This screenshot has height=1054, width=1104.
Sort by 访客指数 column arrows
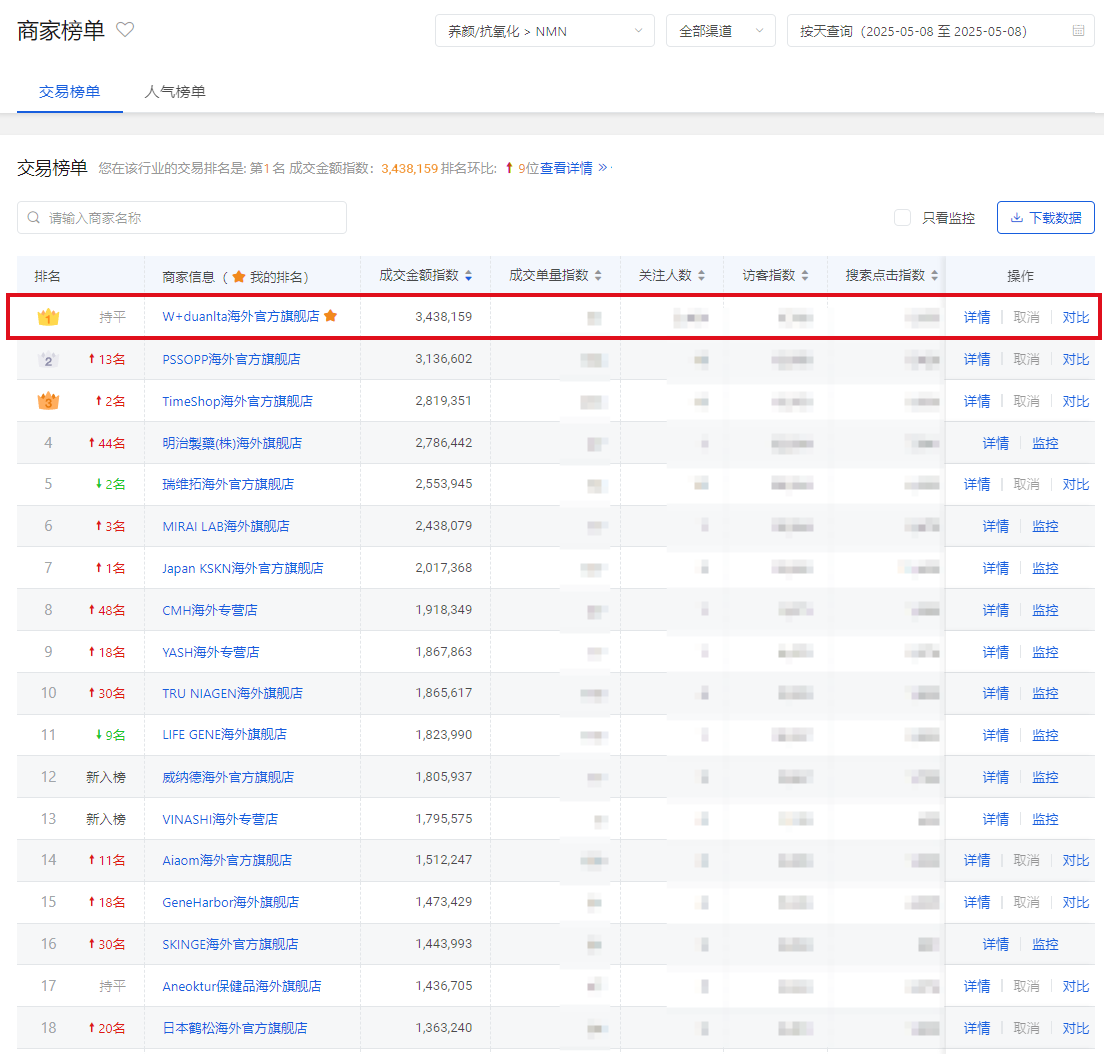click(805, 276)
